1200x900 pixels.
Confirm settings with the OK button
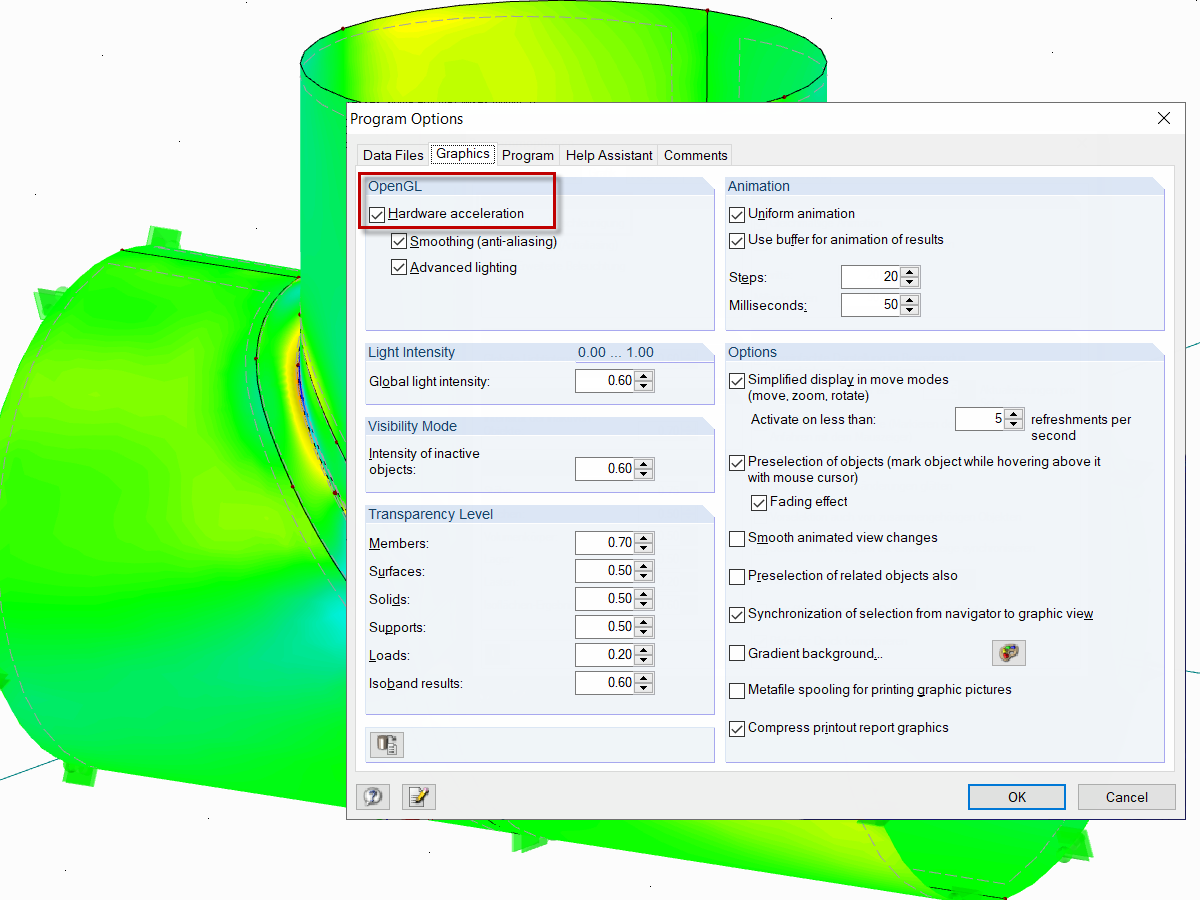(1016, 797)
